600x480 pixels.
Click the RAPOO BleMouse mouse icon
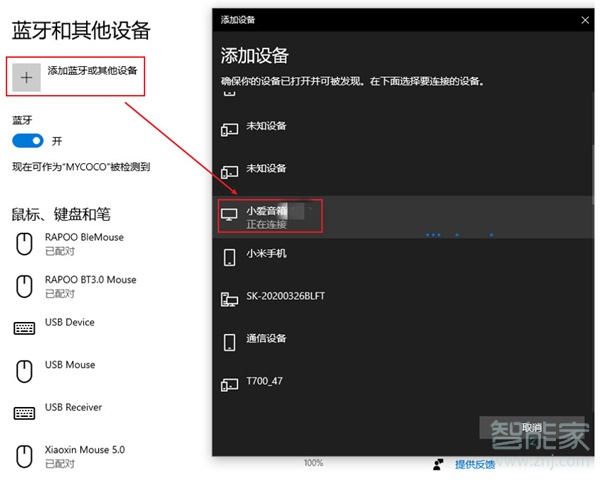pyautogui.click(x=25, y=243)
